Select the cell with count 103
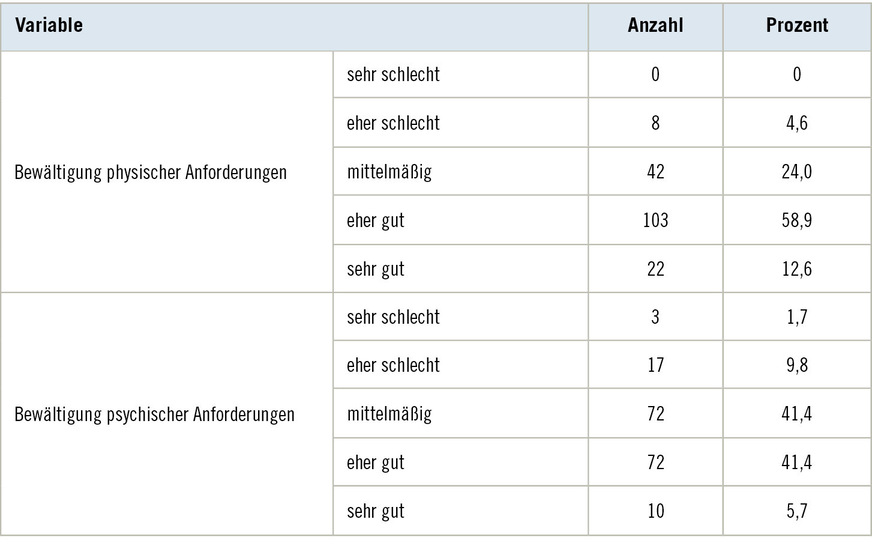The image size is (872, 549). pos(655,220)
